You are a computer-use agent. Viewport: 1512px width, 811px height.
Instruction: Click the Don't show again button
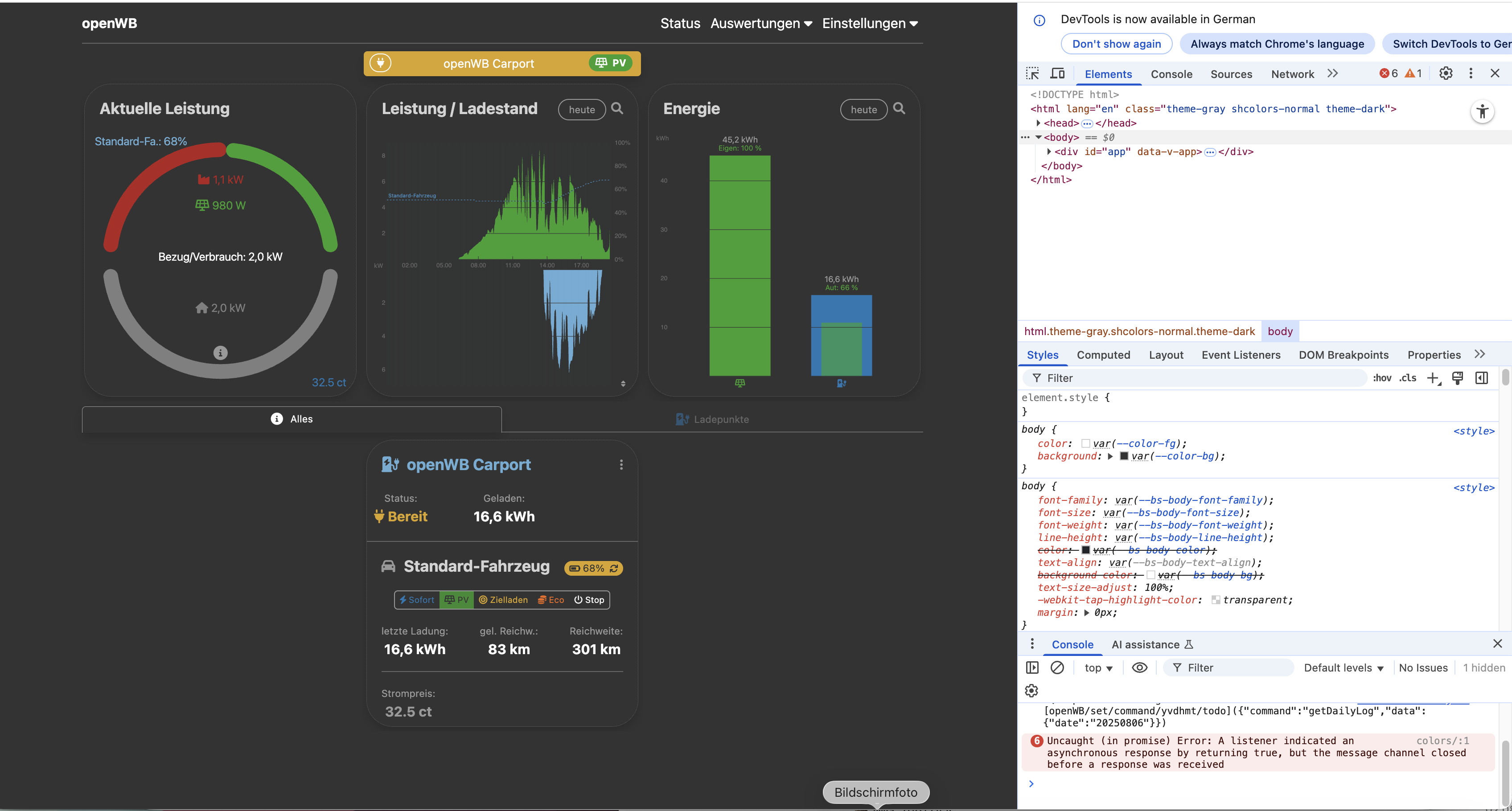coord(1116,44)
